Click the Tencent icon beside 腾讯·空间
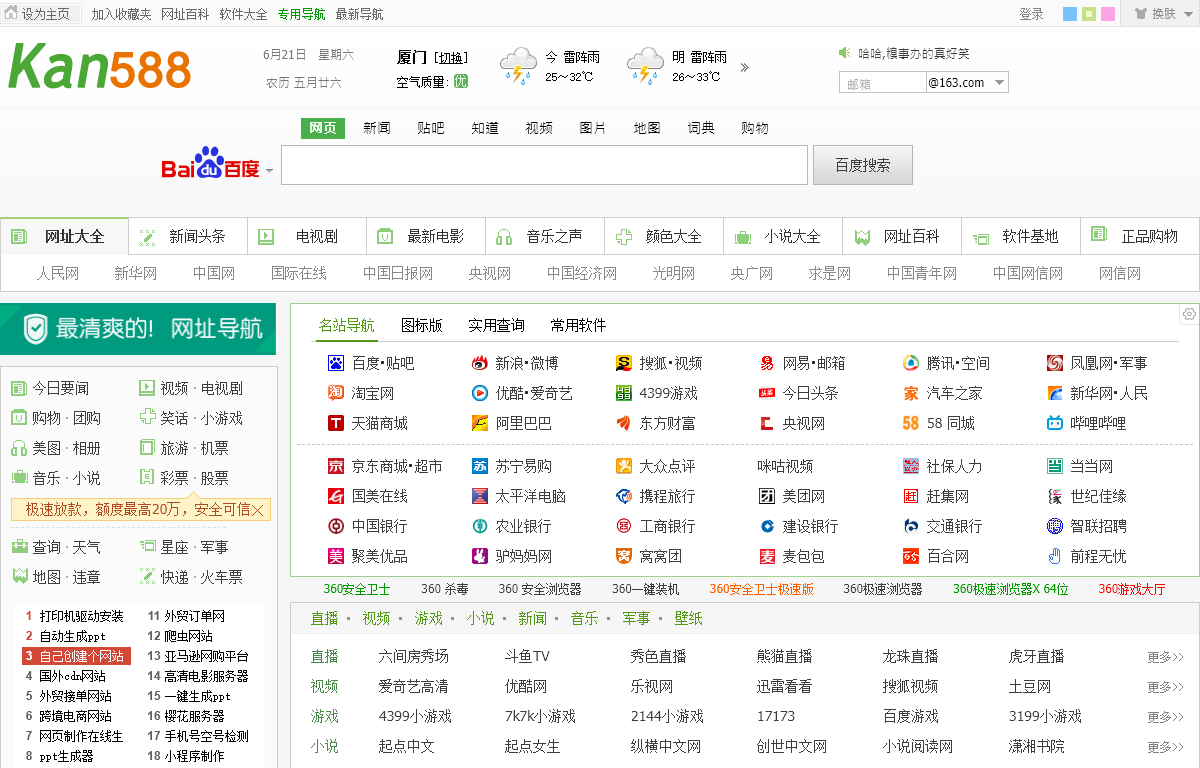Viewport: 1200px width, 768px height. click(911, 363)
